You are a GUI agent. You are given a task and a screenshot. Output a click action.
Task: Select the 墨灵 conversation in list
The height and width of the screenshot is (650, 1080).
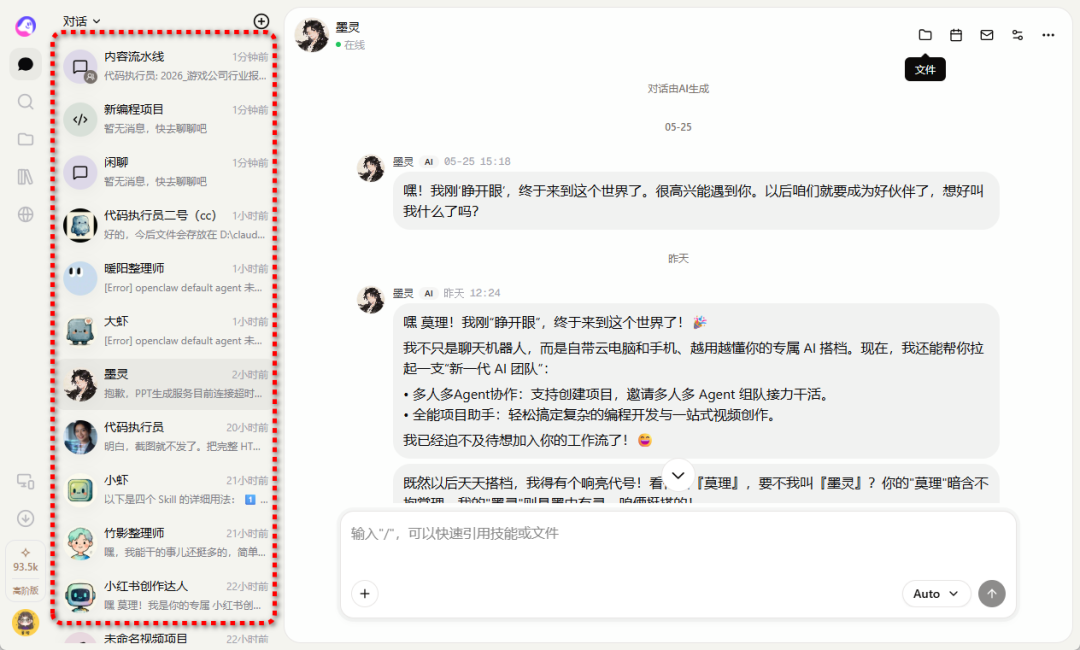coord(165,384)
